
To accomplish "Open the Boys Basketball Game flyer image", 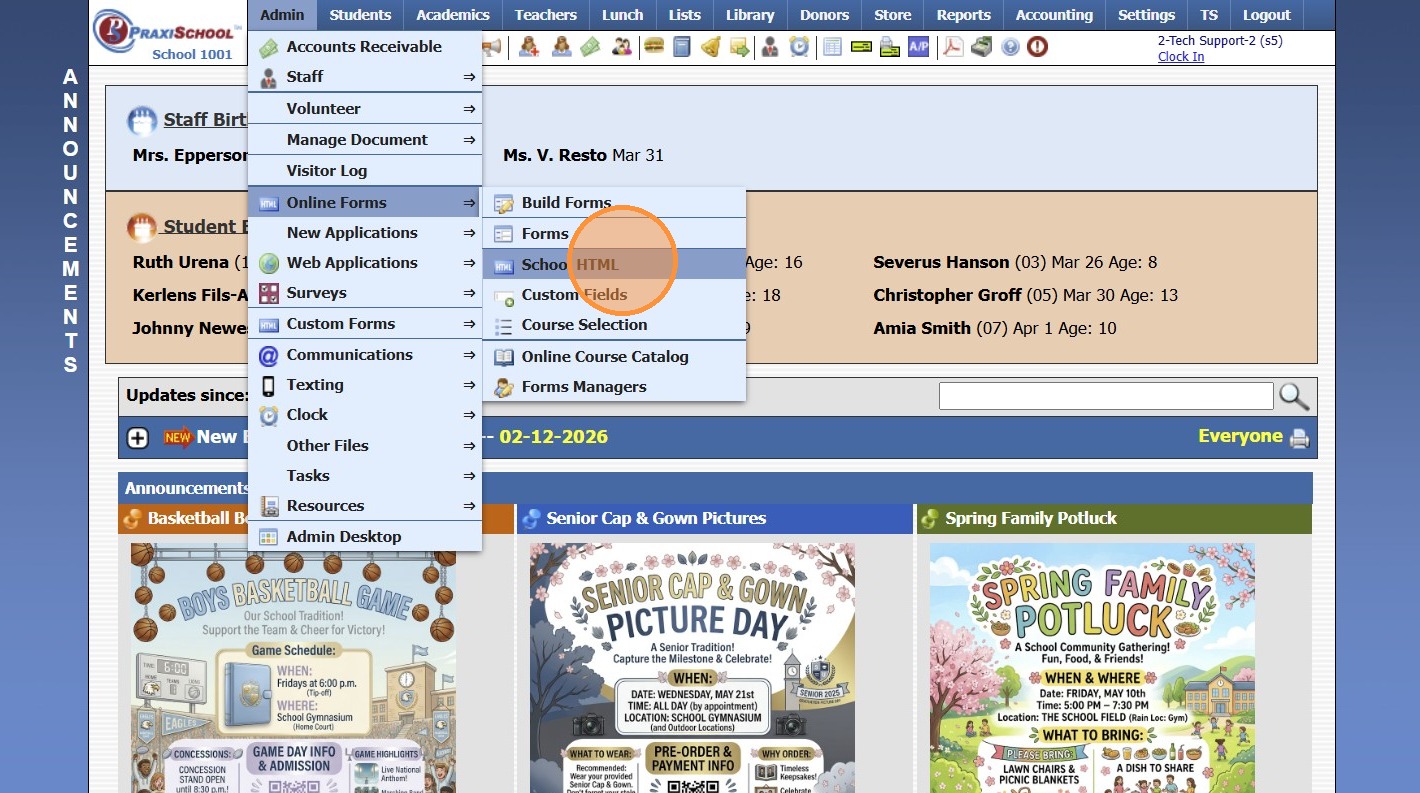I will pos(293,668).
